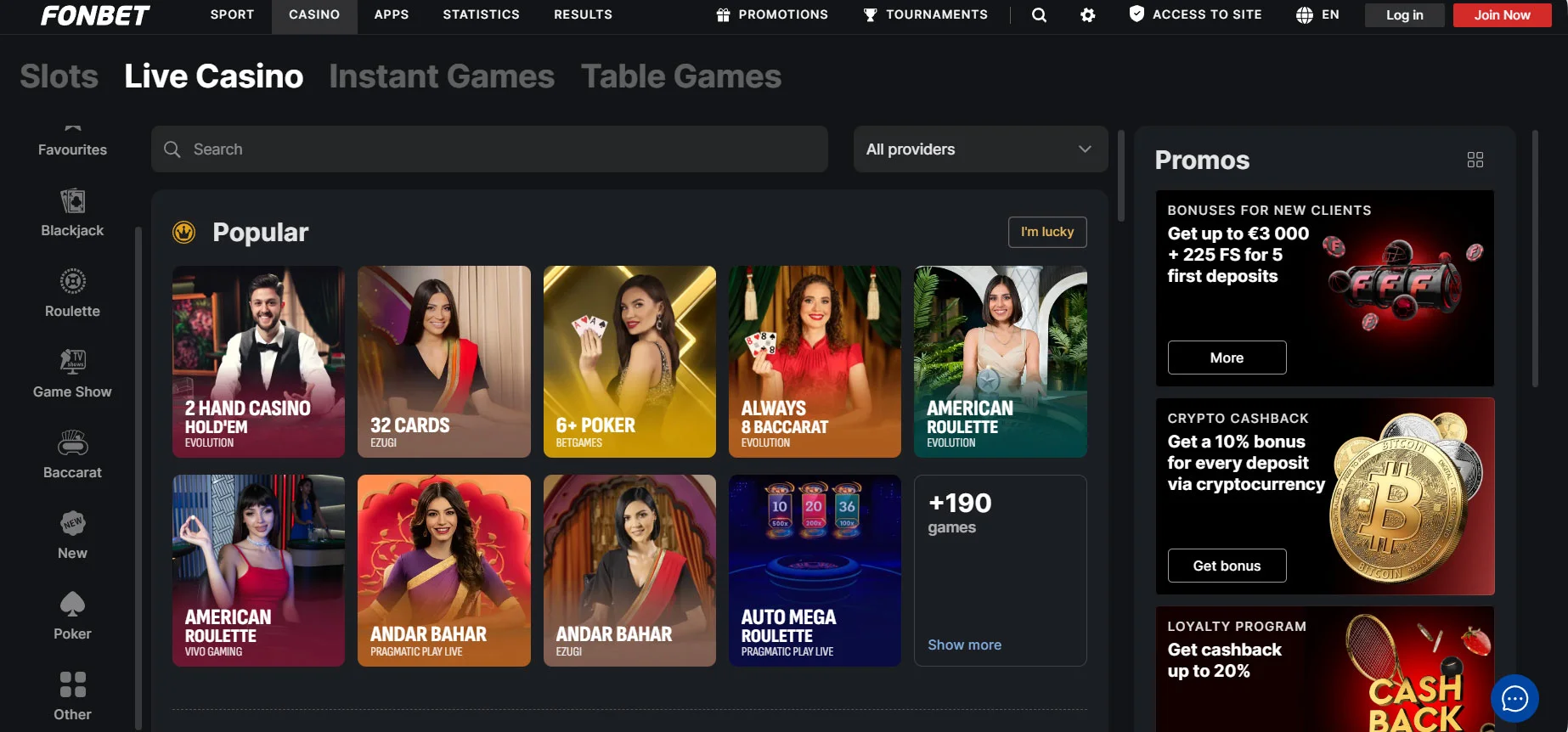The width and height of the screenshot is (1568, 732).
Task: Click the Promos heading
Action: pyautogui.click(x=1202, y=160)
